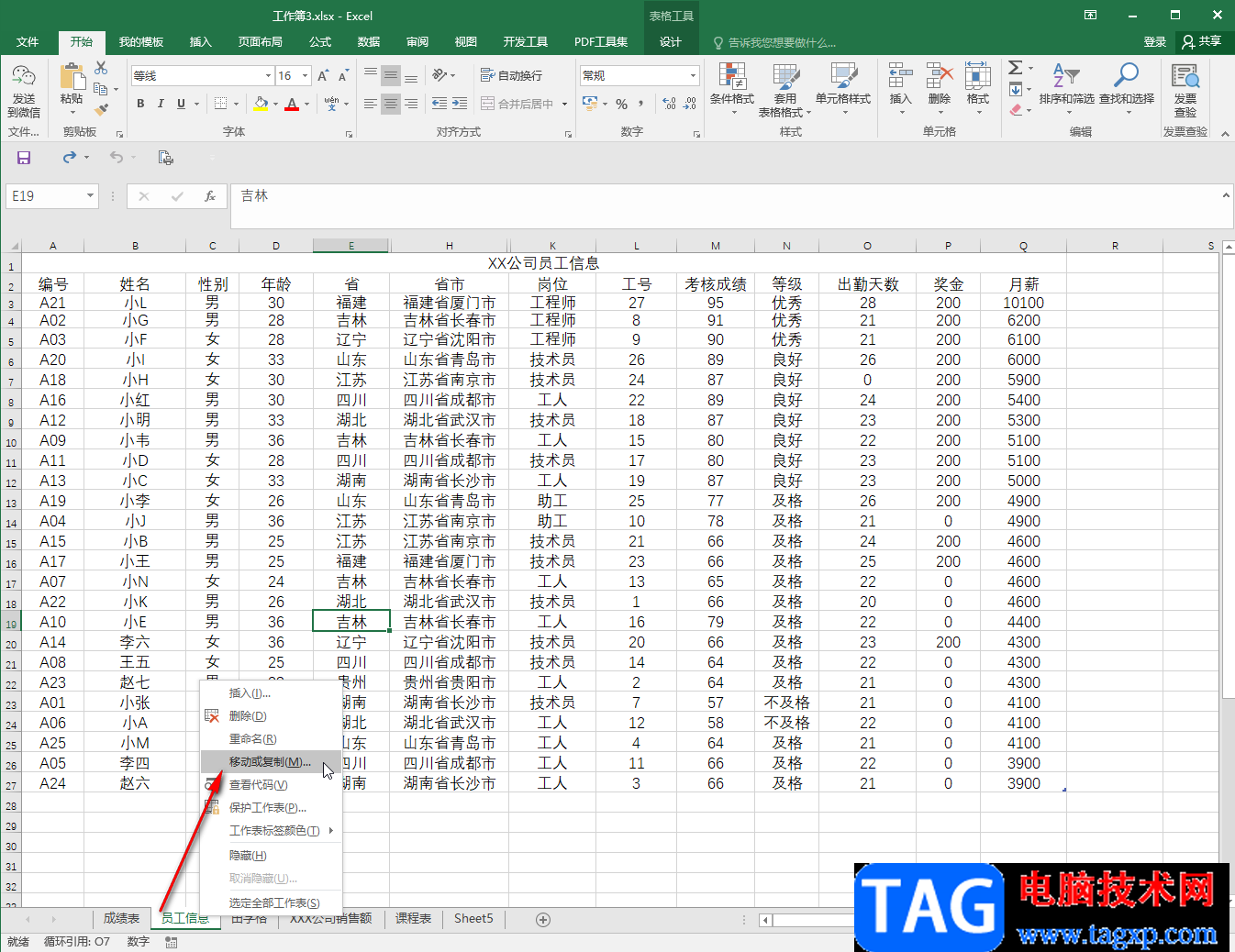Screen dimensions: 1235x952
Task: Expand the formula bar
Action: pyautogui.click(x=1226, y=195)
